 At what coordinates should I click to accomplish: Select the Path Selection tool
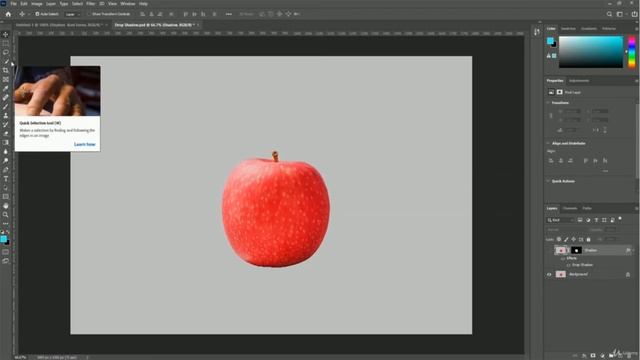click(x=6, y=188)
